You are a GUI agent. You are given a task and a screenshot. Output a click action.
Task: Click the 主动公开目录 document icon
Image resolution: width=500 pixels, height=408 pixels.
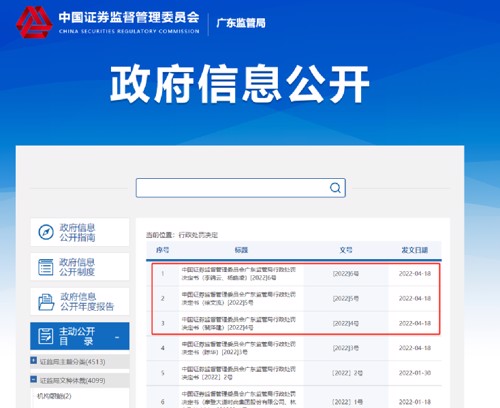click(x=46, y=336)
